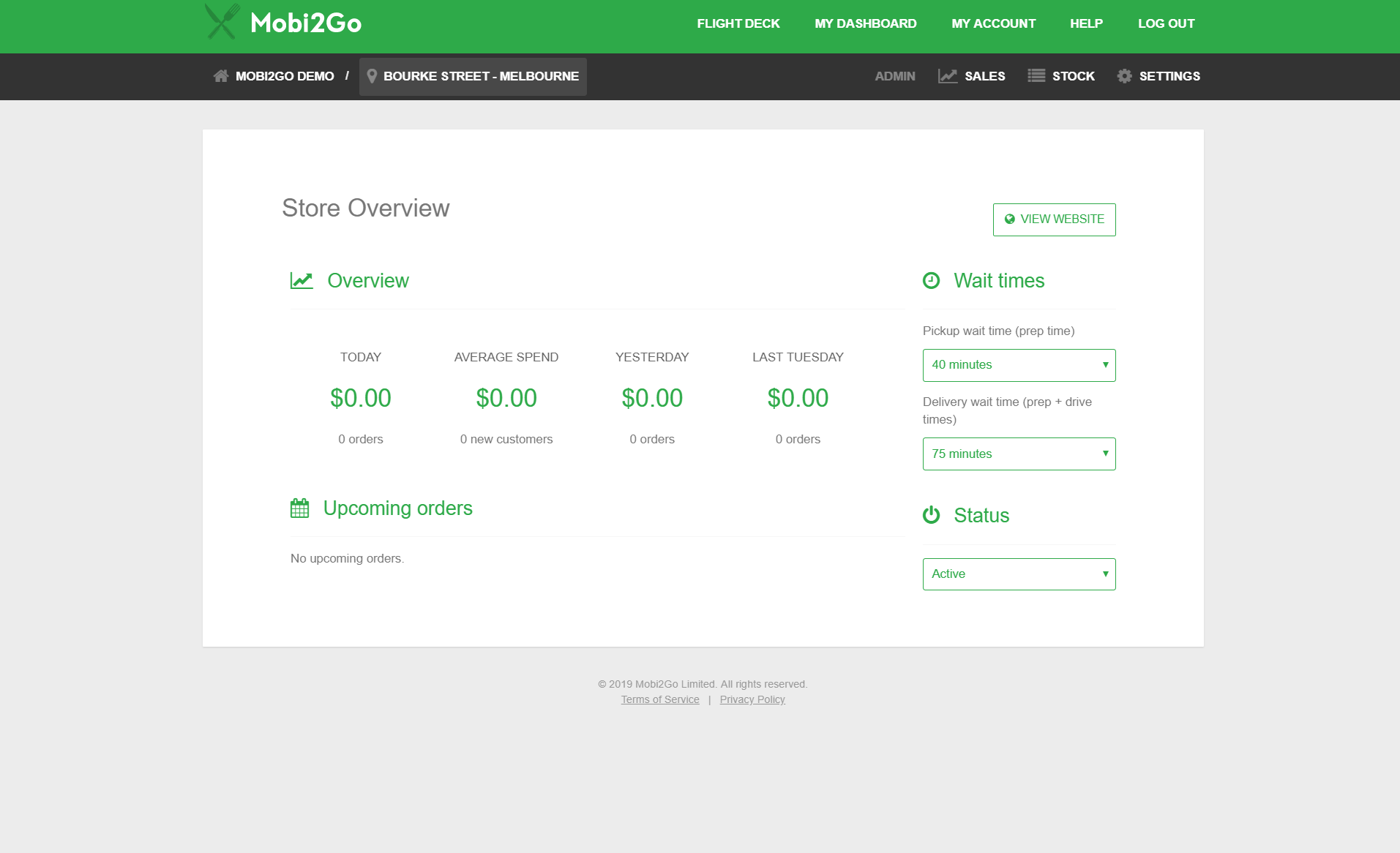Image resolution: width=1400 pixels, height=853 pixels.
Task: Open My Account from the top navigation
Action: 993,23
